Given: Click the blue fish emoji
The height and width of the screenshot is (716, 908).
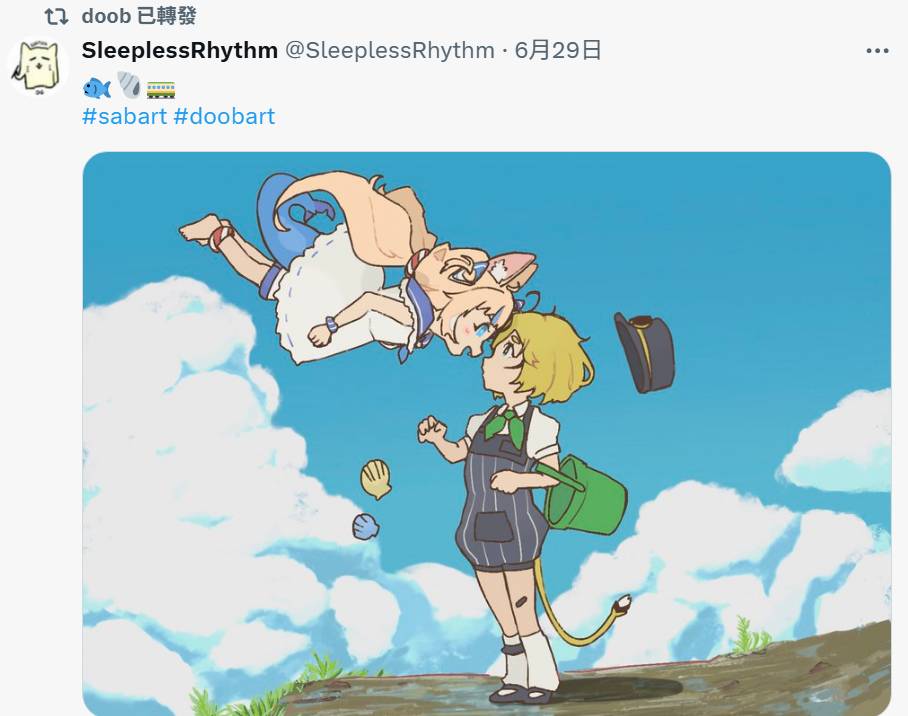Looking at the screenshot, I should click(x=97, y=89).
